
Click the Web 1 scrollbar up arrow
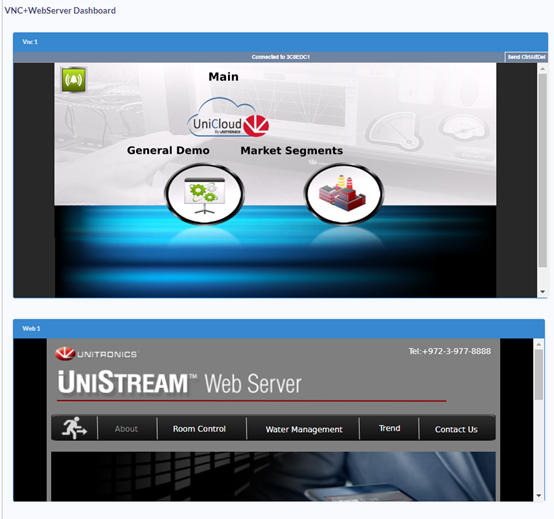[x=538, y=344]
